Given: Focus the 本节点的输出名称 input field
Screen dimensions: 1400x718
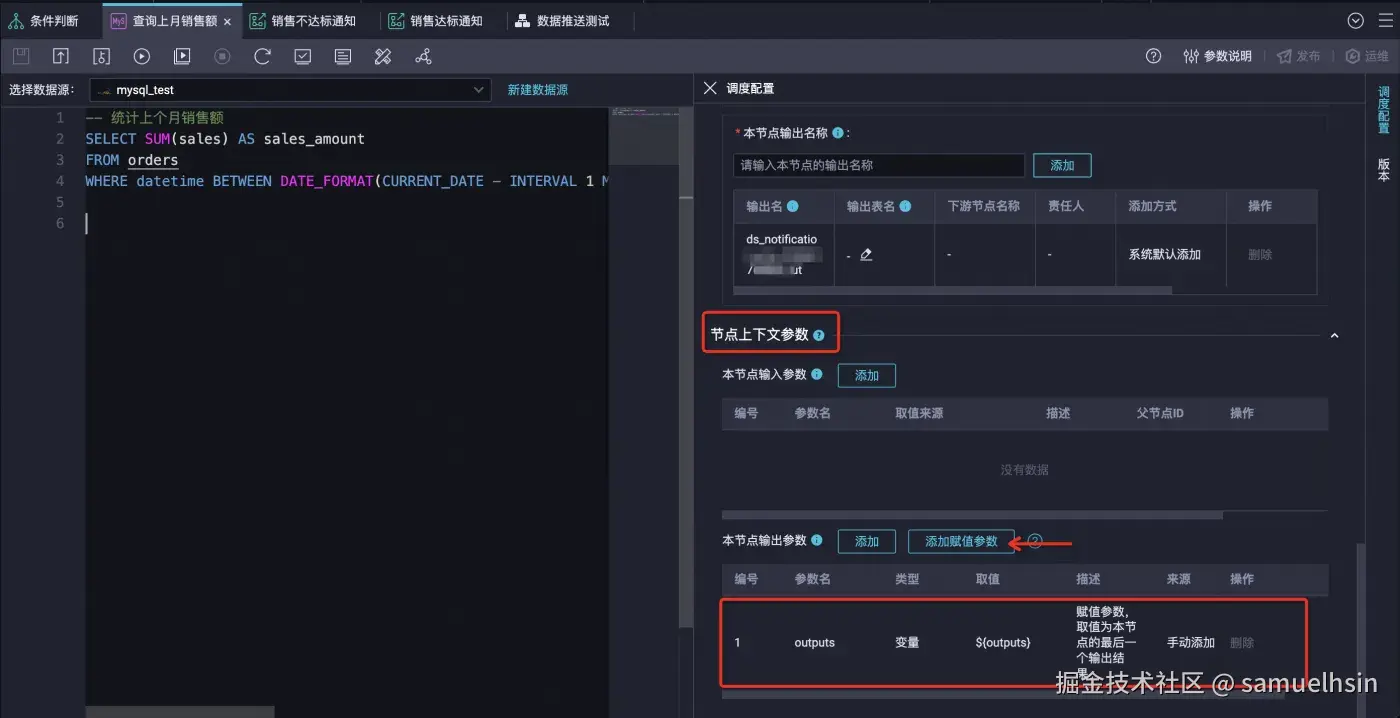Looking at the screenshot, I should click(879, 165).
